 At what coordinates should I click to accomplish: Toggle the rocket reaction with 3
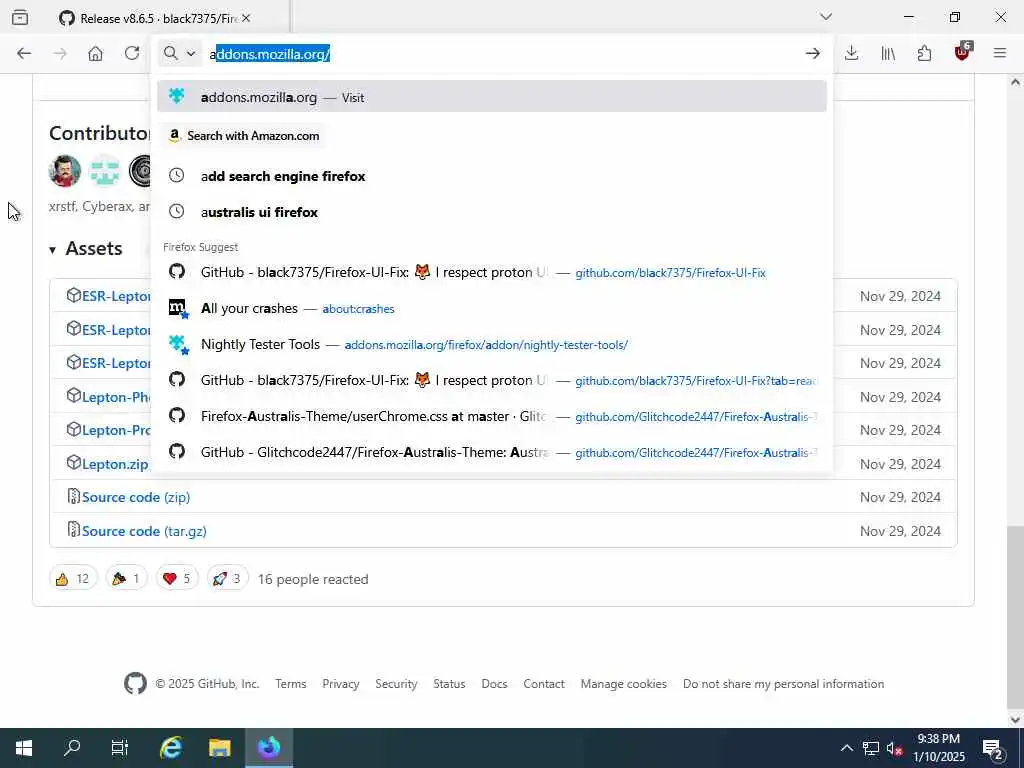coord(227,579)
